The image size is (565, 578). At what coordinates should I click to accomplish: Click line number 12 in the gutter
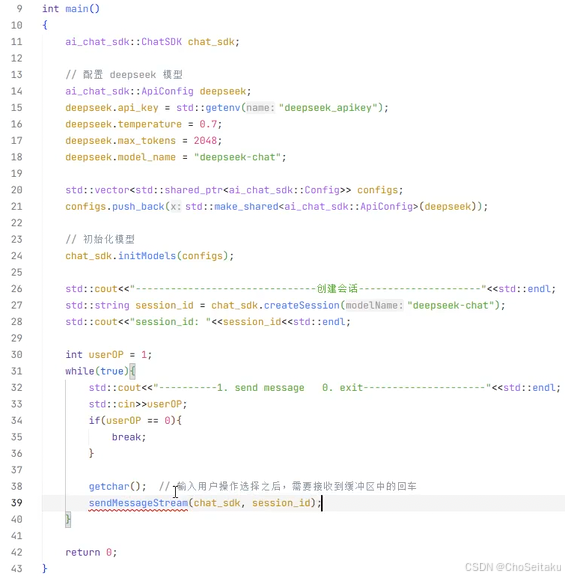[16, 58]
